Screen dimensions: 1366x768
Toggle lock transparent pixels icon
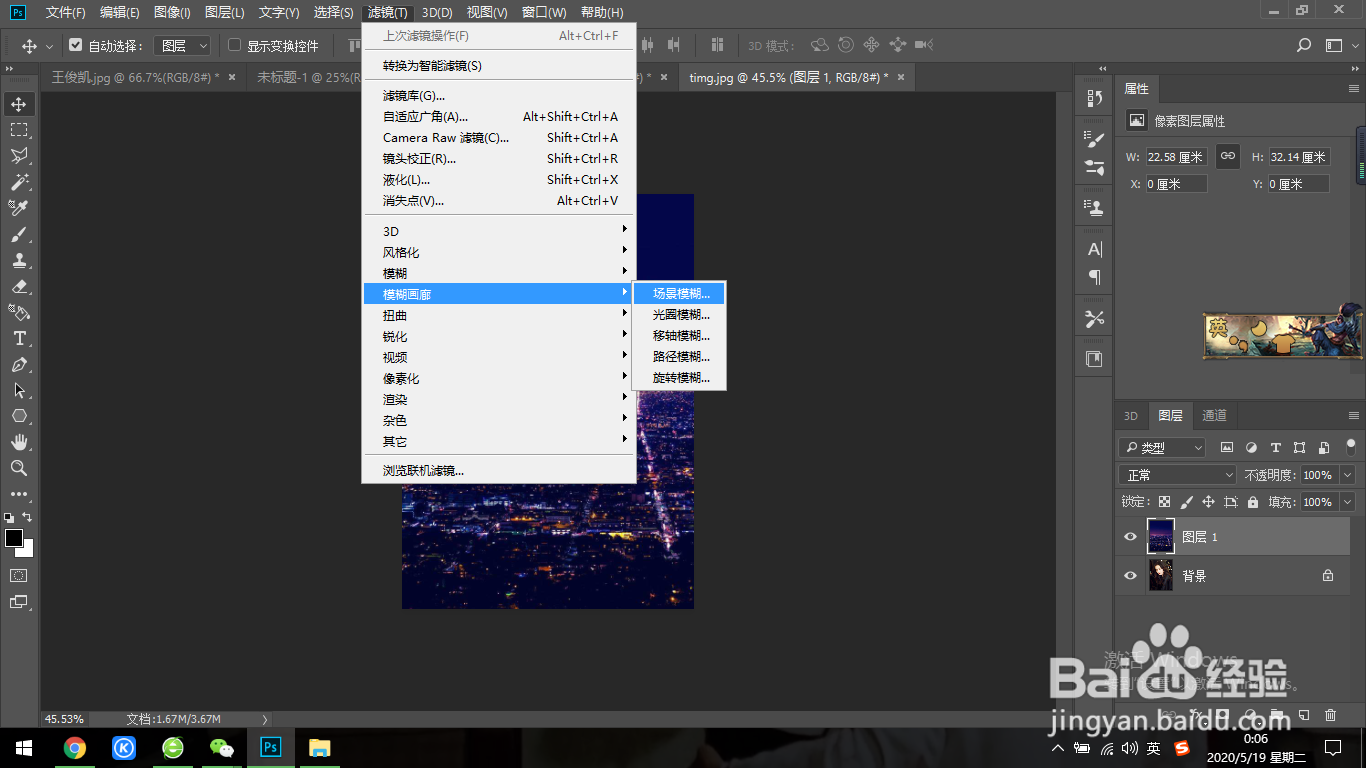pyautogui.click(x=1164, y=502)
